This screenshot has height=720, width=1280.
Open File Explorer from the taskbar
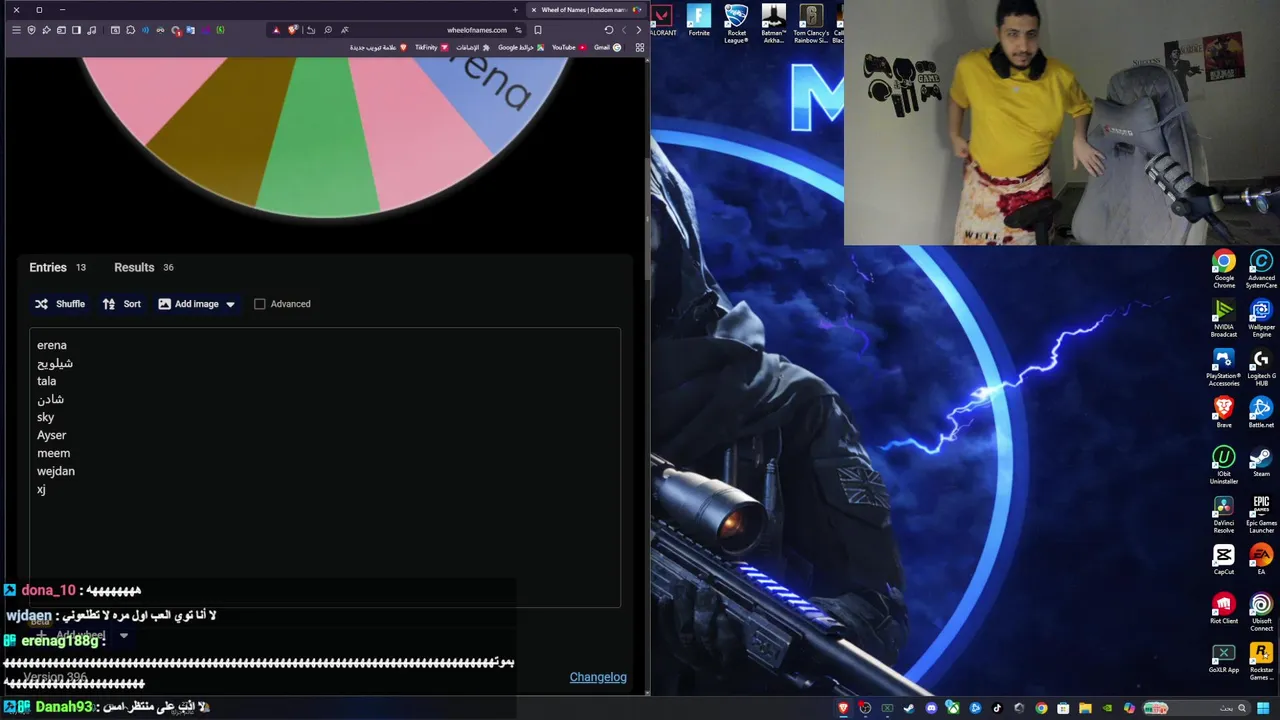[1086, 708]
